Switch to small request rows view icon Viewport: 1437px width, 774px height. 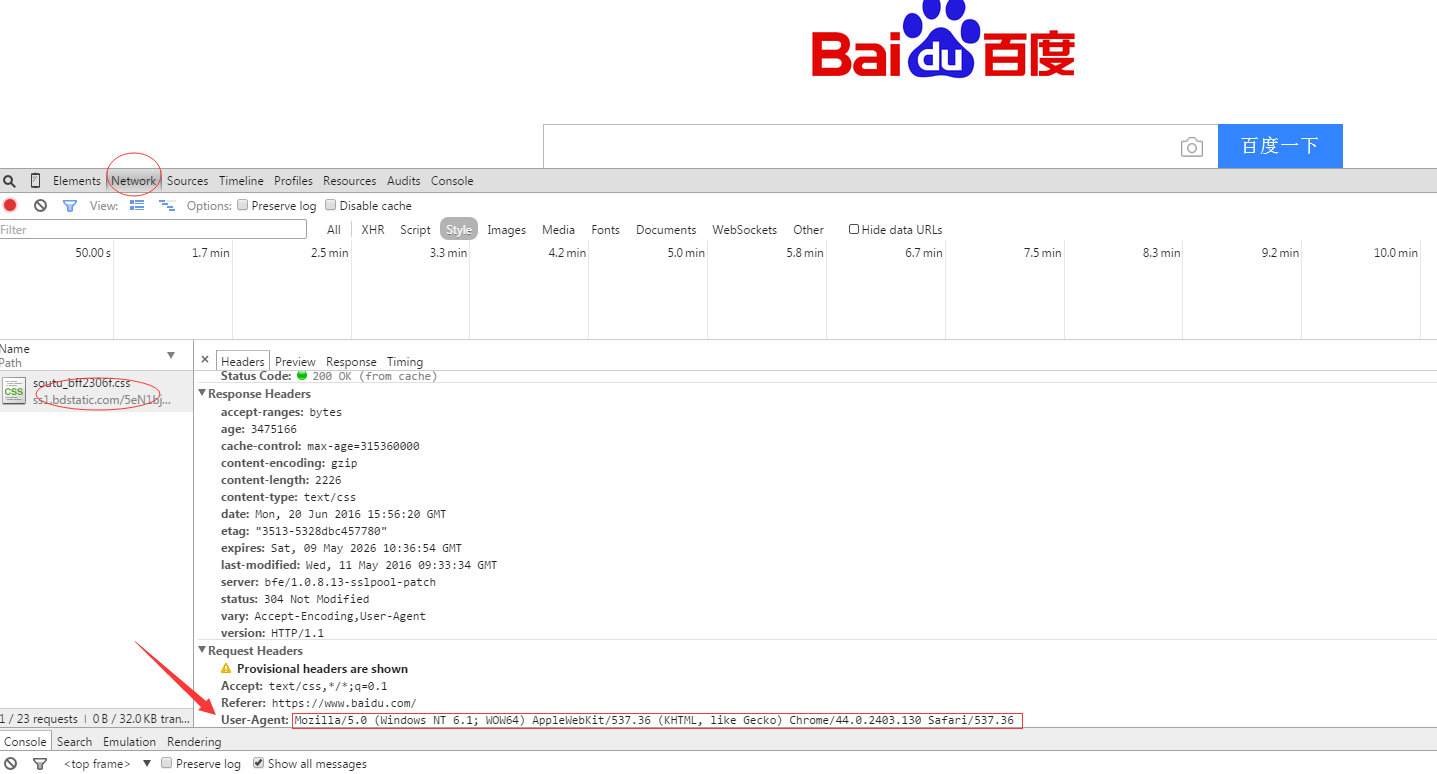167,205
